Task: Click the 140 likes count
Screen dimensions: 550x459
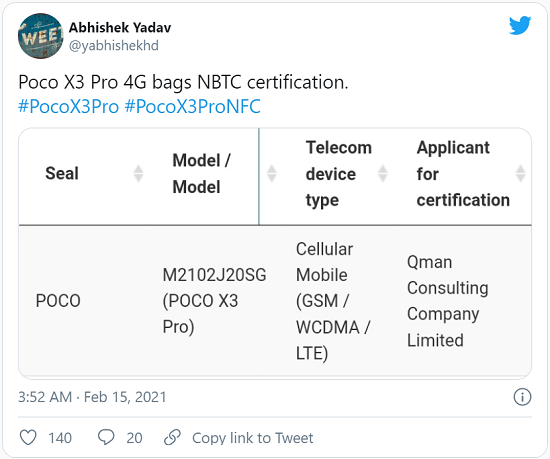Action: click(x=60, y=438)
